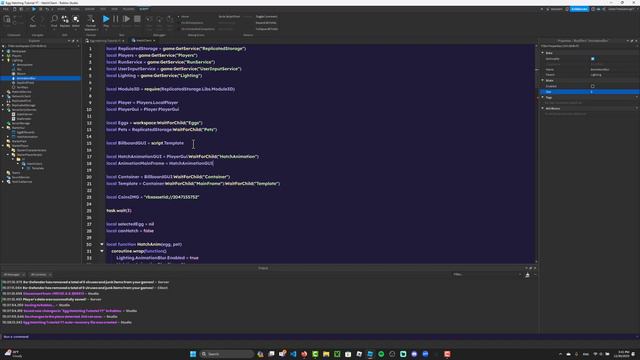Select Bloom under Lighting in Explorer
This screenshot has width=640, height=360.
pyautogui.click(x=21, y=74)
